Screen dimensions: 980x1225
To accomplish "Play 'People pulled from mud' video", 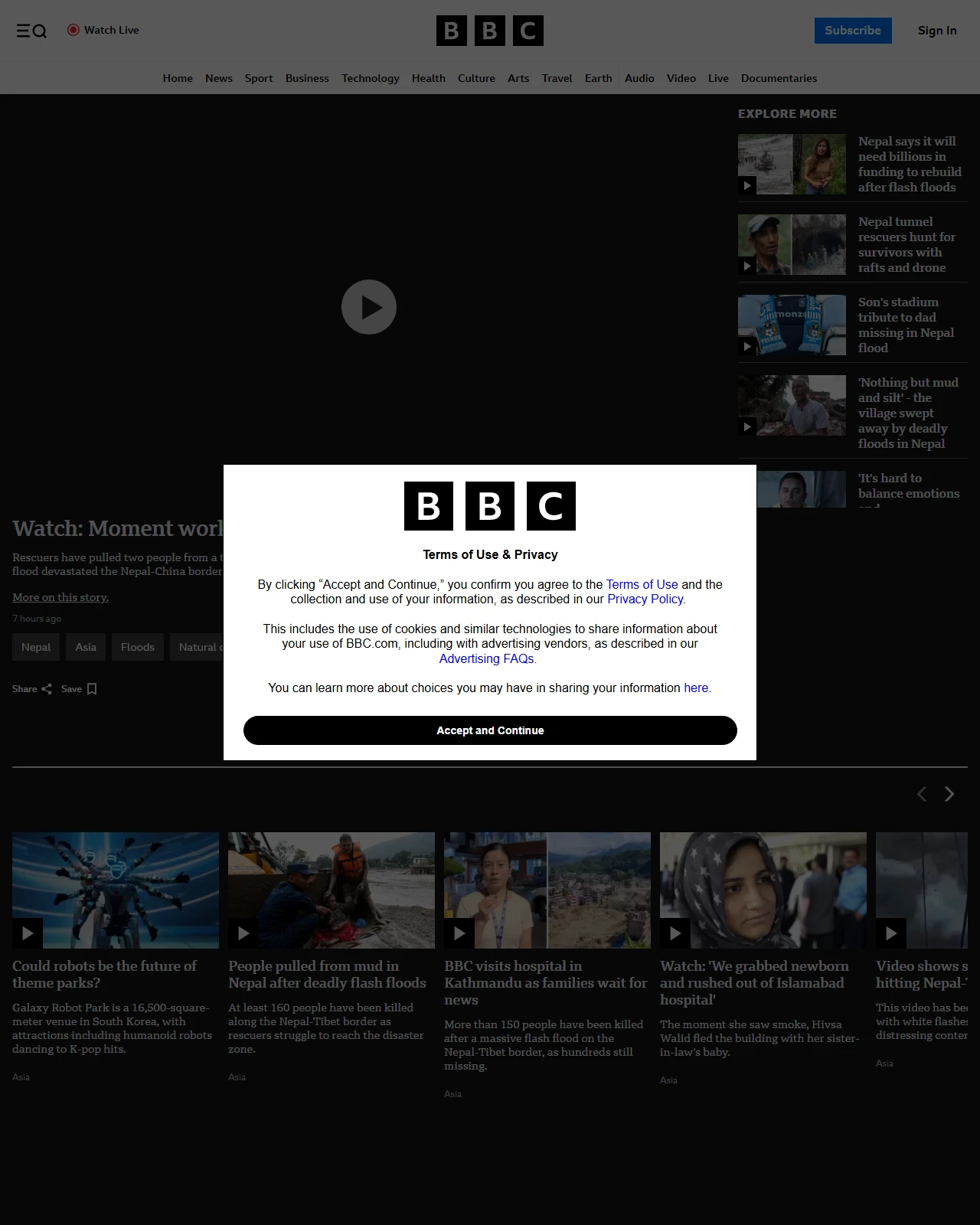I will point(332,890).
